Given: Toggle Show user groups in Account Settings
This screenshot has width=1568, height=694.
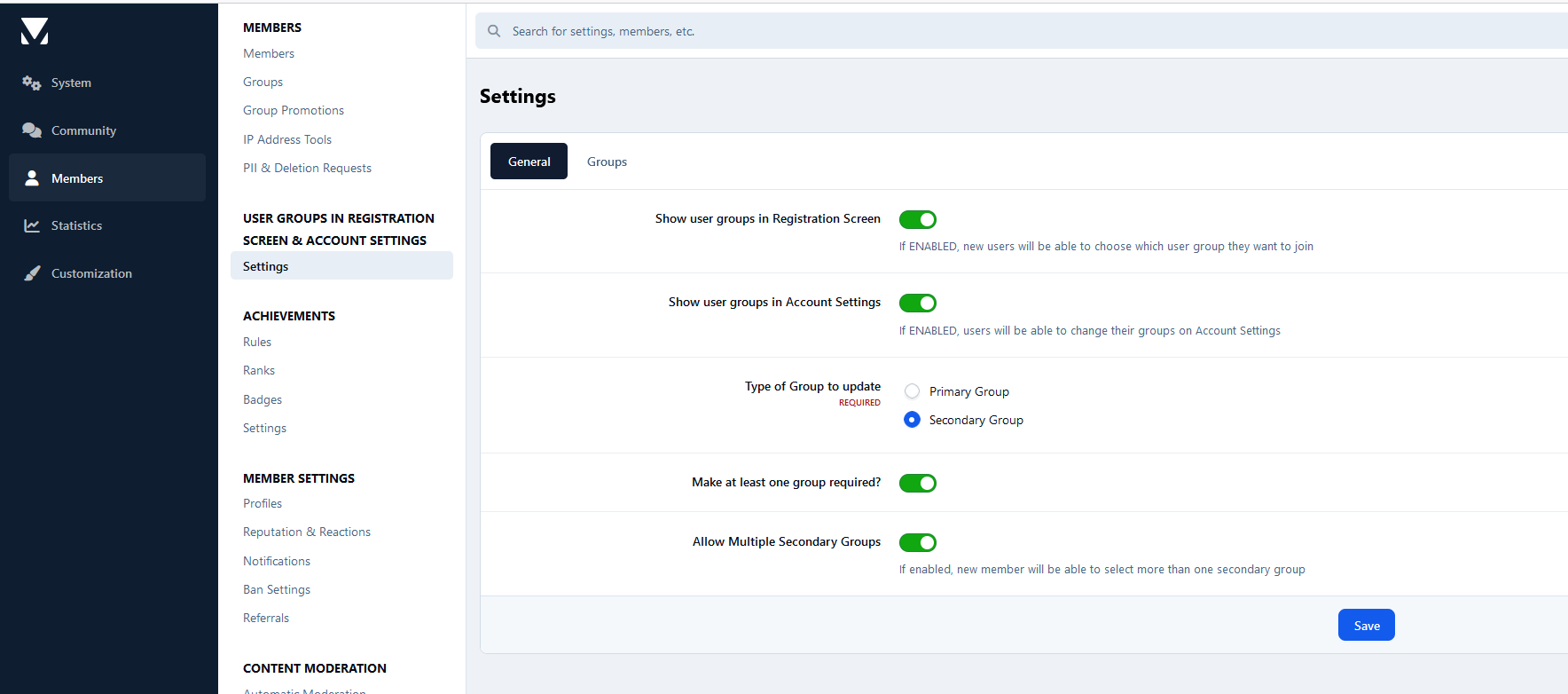Looking at the screenshot, I should tap(917, 304).
